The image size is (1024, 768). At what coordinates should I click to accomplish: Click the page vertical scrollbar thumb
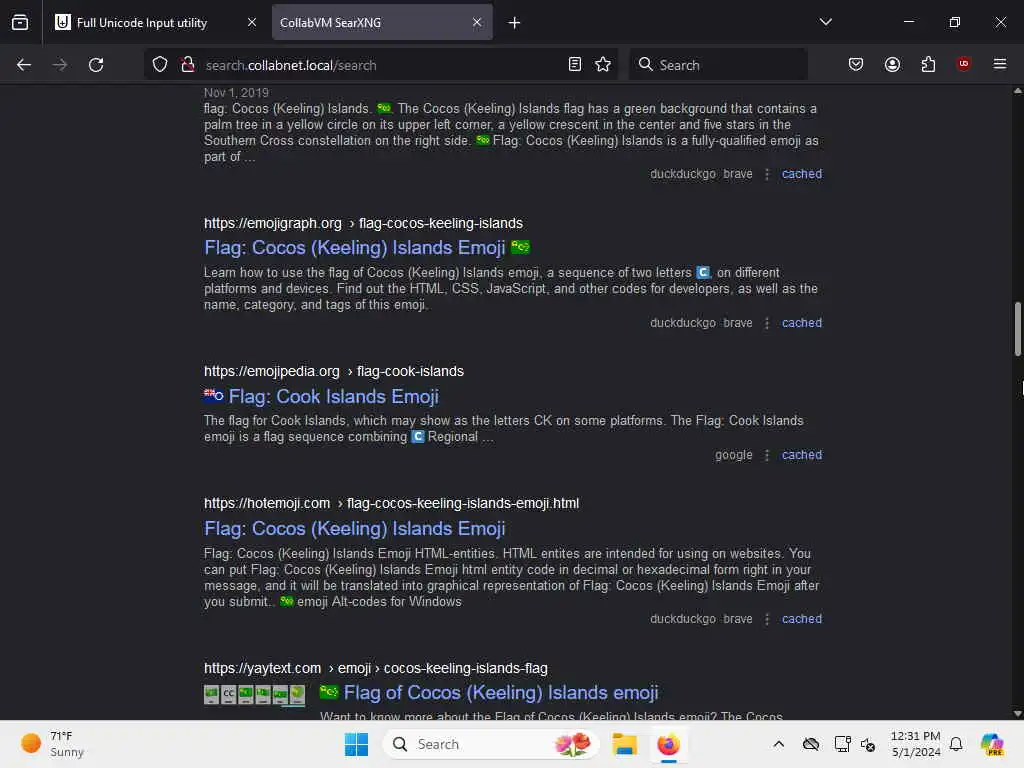point(1017,329)
